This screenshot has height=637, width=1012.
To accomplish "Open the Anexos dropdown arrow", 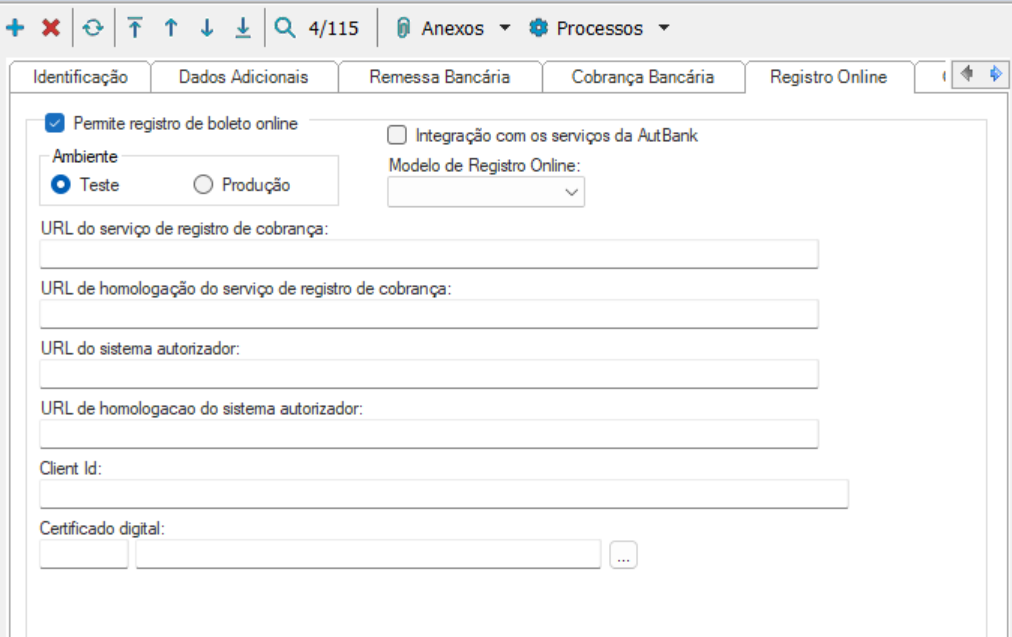I will pyautogui.click(x=505, y=28).
